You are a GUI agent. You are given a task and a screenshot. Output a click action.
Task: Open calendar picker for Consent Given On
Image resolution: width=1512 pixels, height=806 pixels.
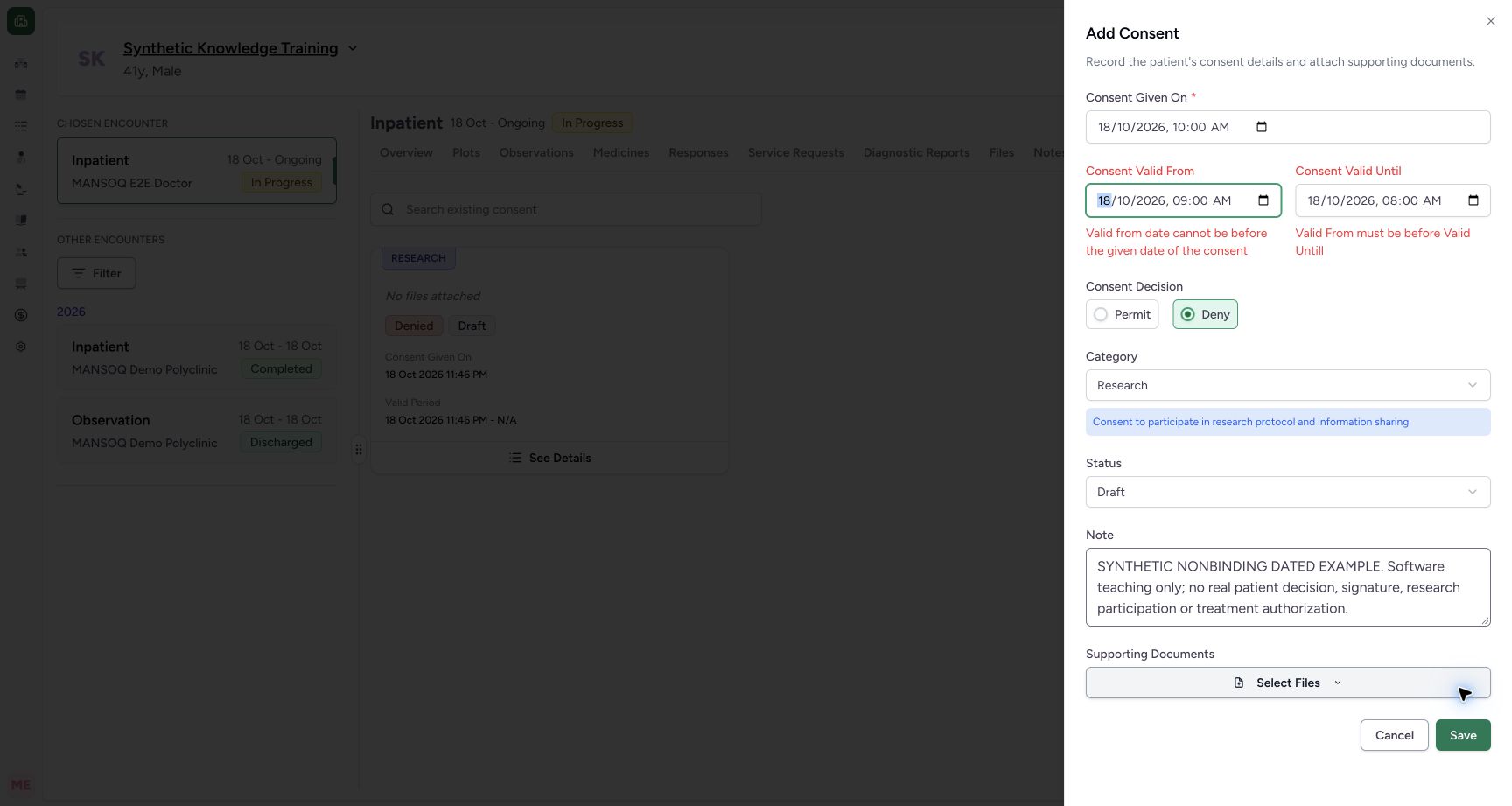1262,127
